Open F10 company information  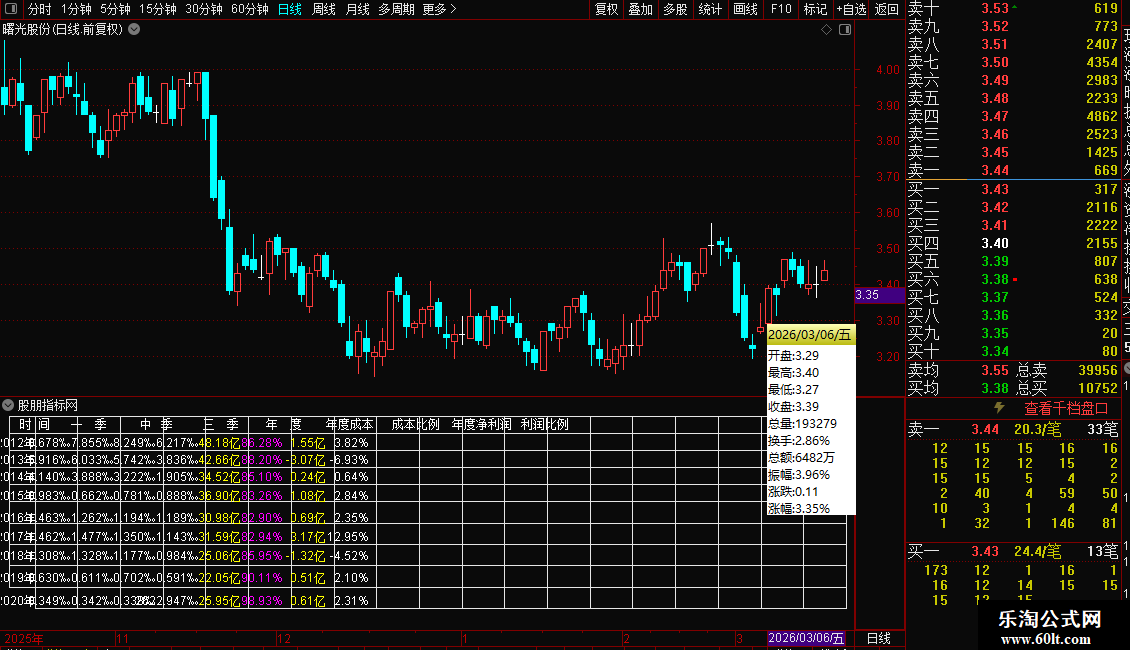(780, 9)
